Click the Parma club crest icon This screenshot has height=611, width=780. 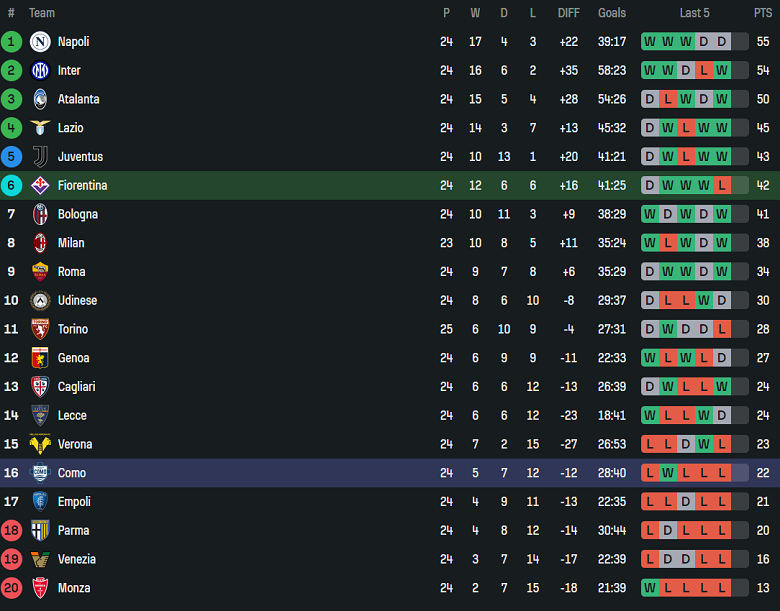pos(40,530)
